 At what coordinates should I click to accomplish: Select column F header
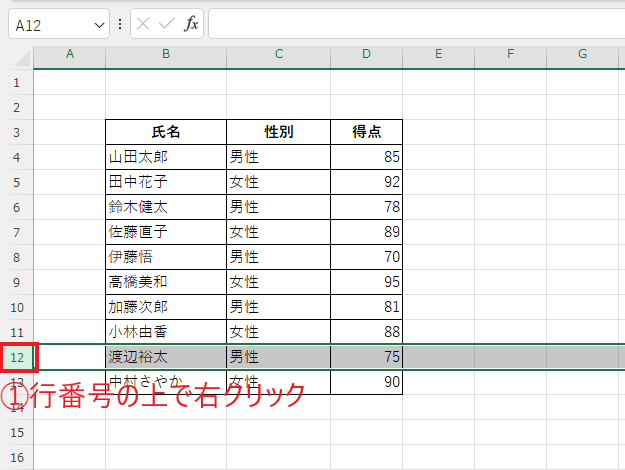tap(511, 57)
